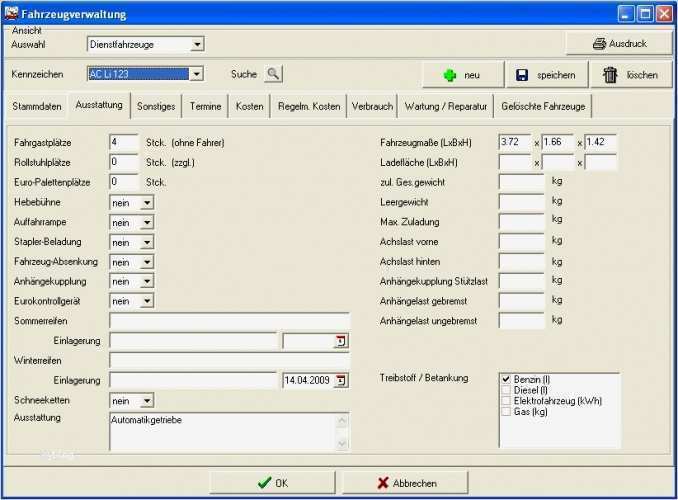
Task: Open the Verbrauch tab
Action: (x=372, y=106)
